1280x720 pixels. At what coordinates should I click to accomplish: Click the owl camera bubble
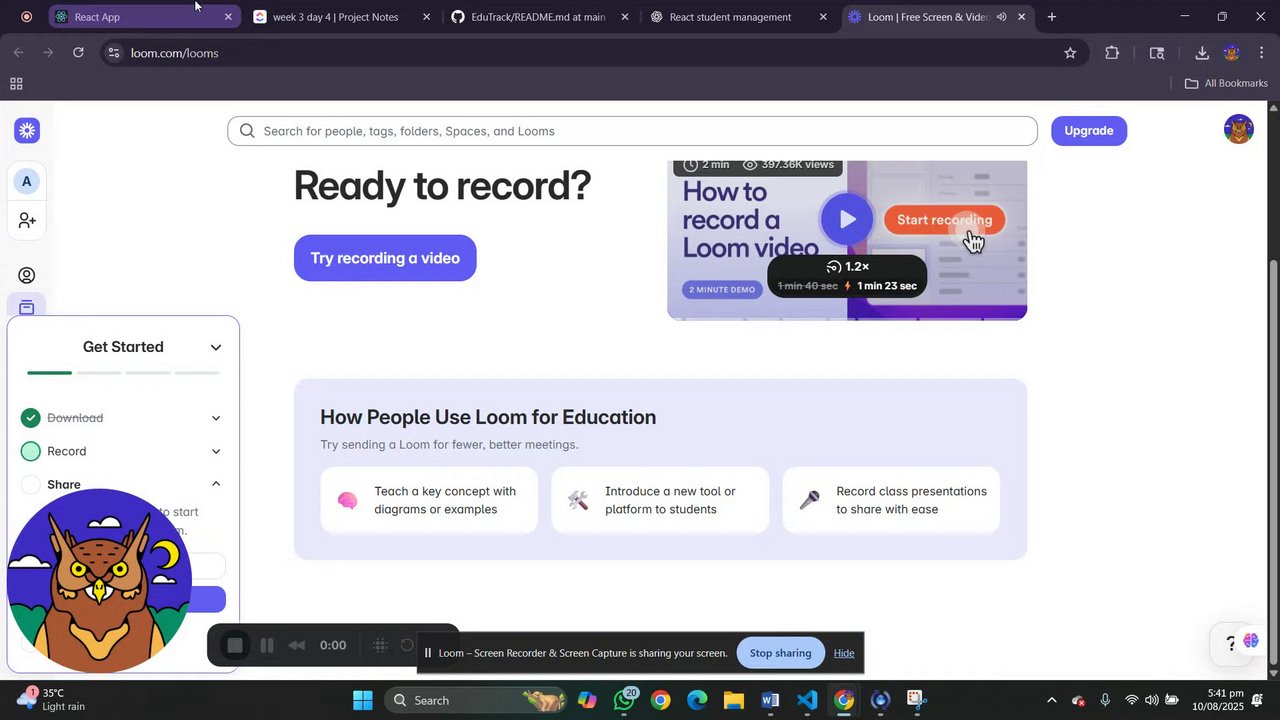99,581
